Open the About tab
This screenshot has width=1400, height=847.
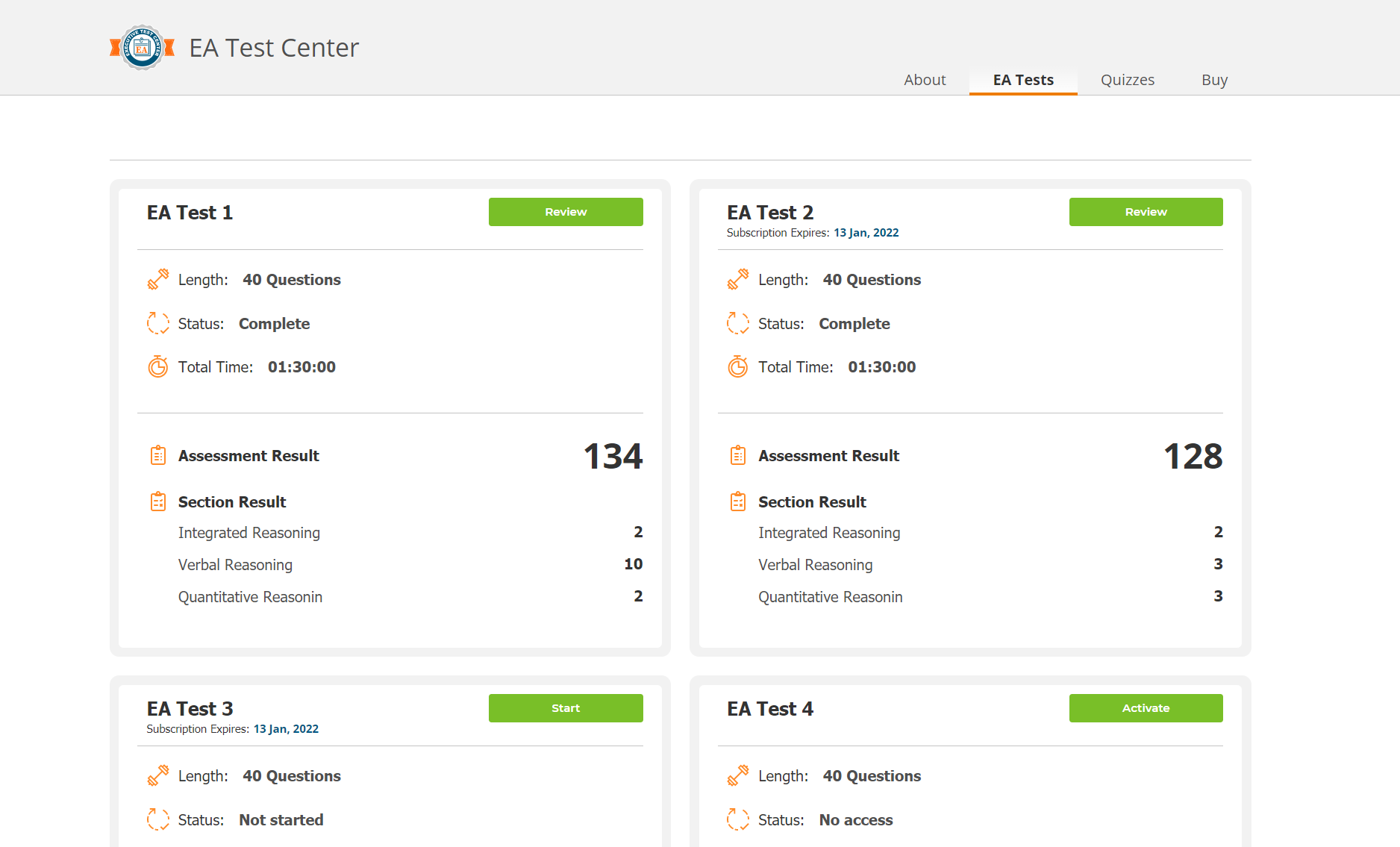click(x=925, y=80)
